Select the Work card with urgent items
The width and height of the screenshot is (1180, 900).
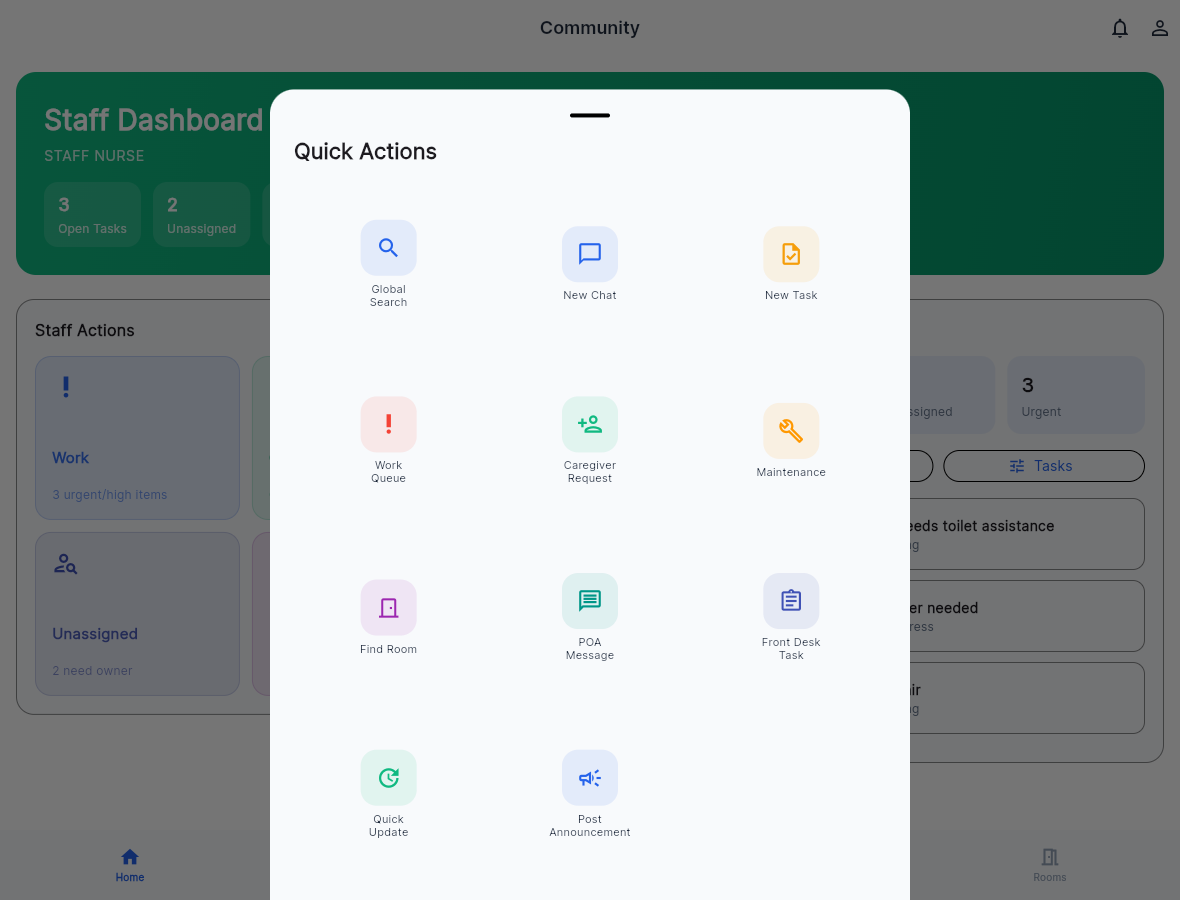[x=137, y=437]
